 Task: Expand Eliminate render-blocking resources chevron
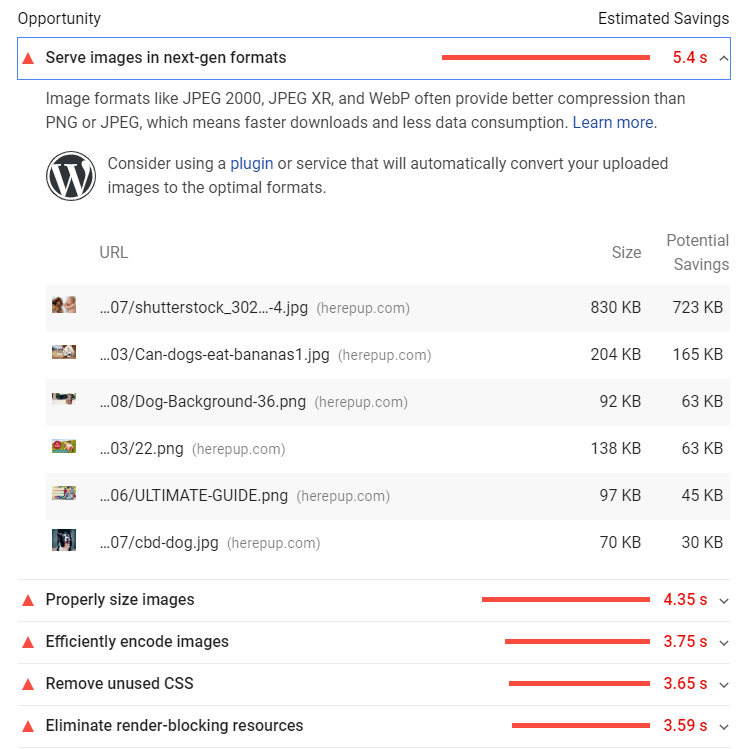coord(724,726)
